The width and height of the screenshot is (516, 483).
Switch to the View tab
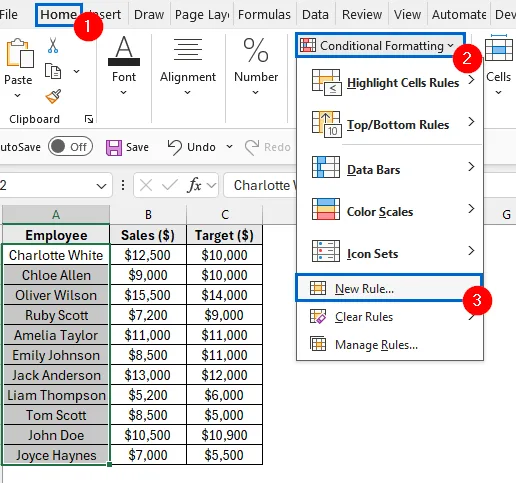coord(407,15)
